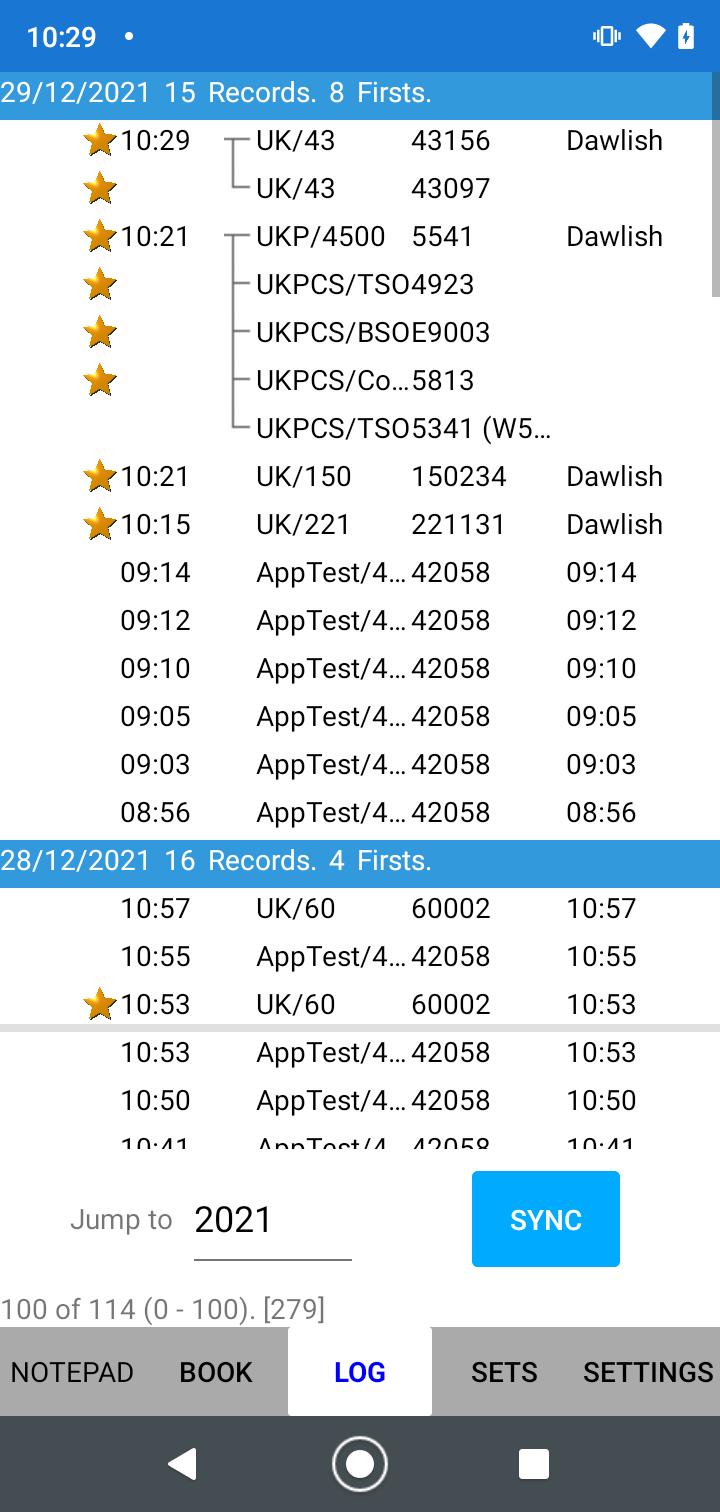
Task: Tap the star beside UK/43 43156
Action: pyautogui.click(x=100, y=141)
